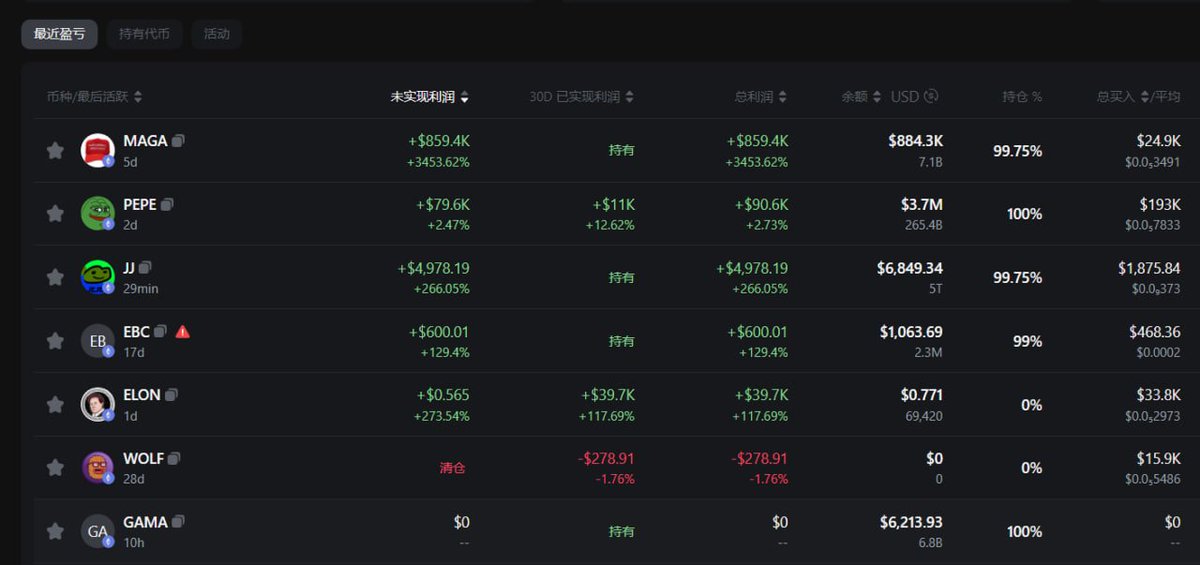The width and height of the screenshot is (1200, 565).
Task: Mark ELON token as favorite
Action: (55, 404)
